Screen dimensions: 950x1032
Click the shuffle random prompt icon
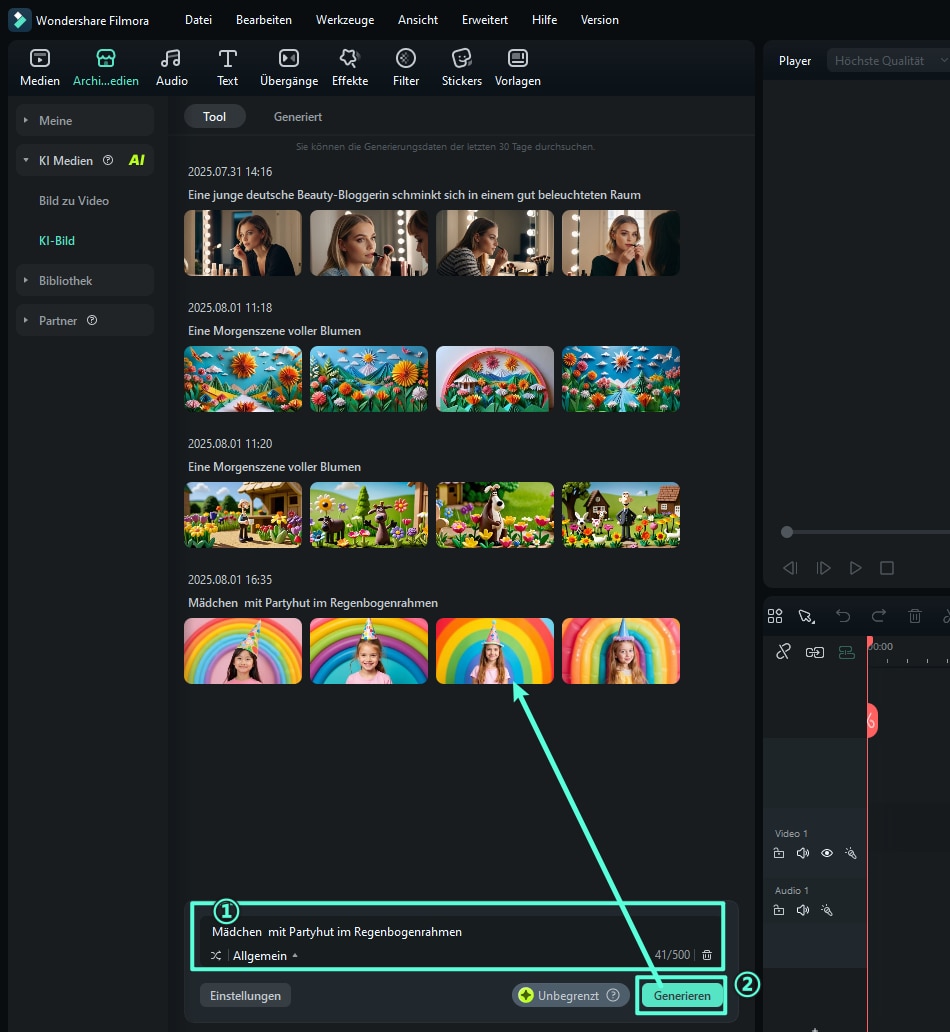click(216, 955)
